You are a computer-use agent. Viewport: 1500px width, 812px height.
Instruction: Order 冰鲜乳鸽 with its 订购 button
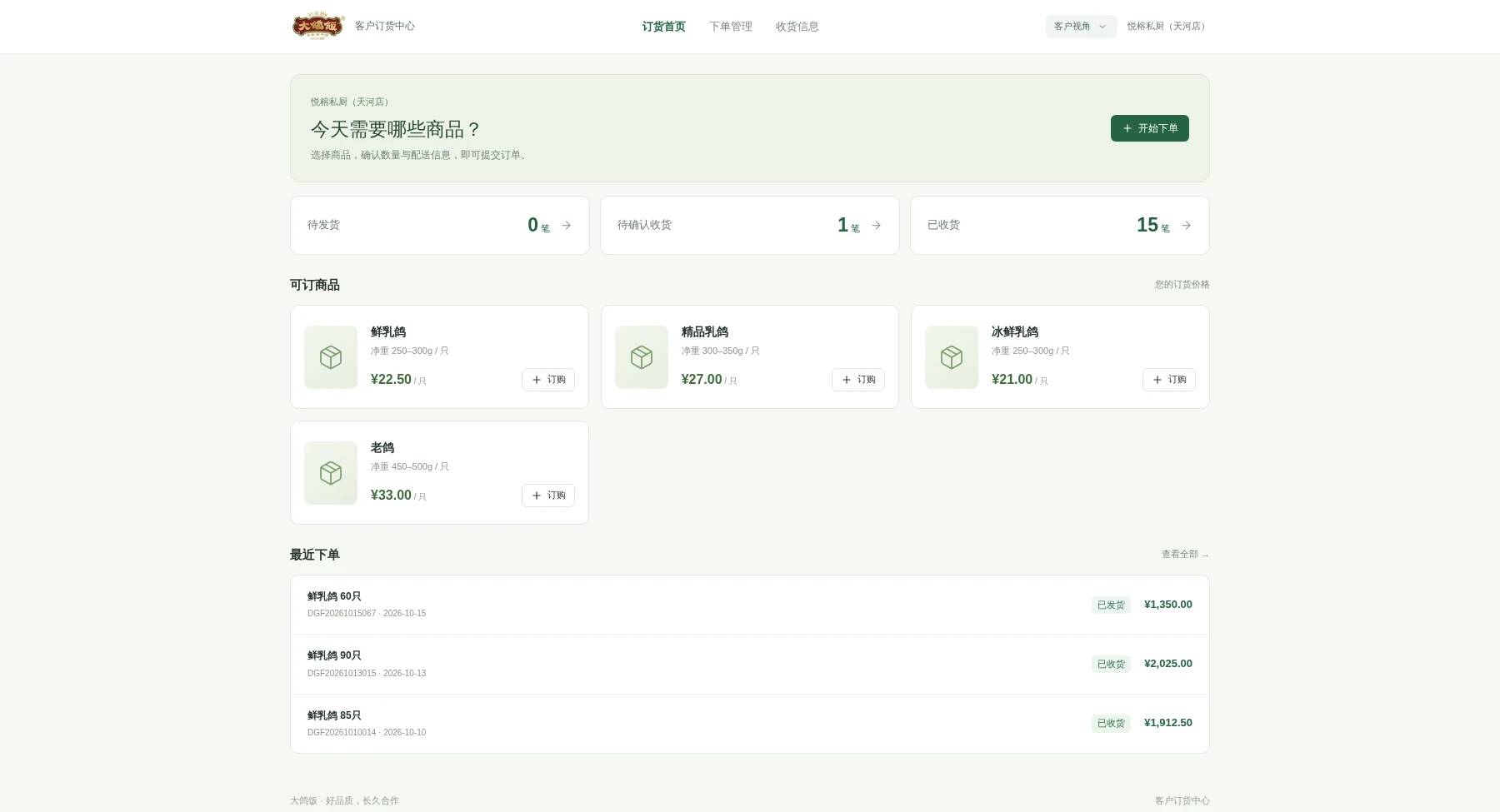(1169, 380)
